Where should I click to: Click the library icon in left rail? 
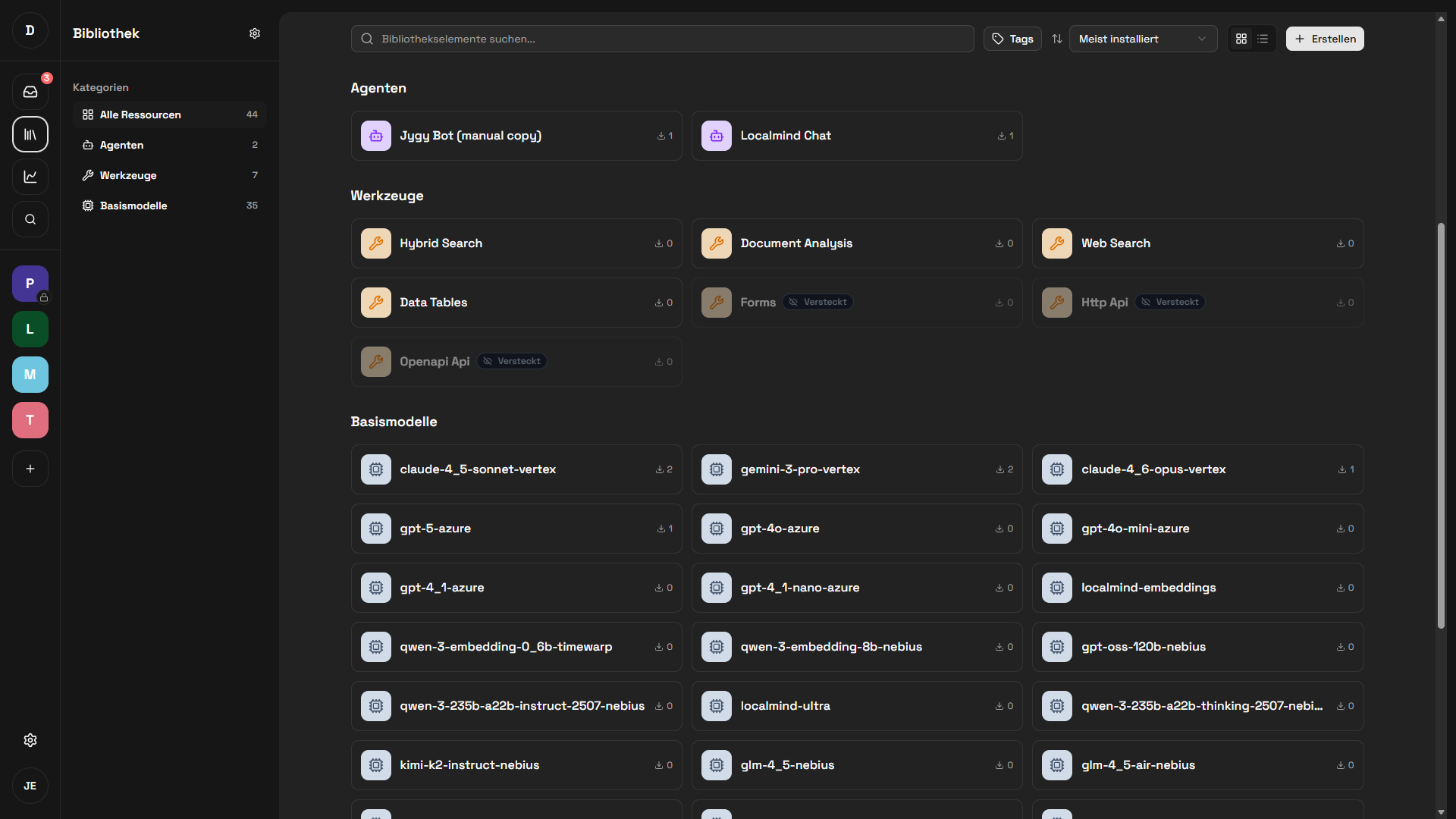[x=30, y=134]
